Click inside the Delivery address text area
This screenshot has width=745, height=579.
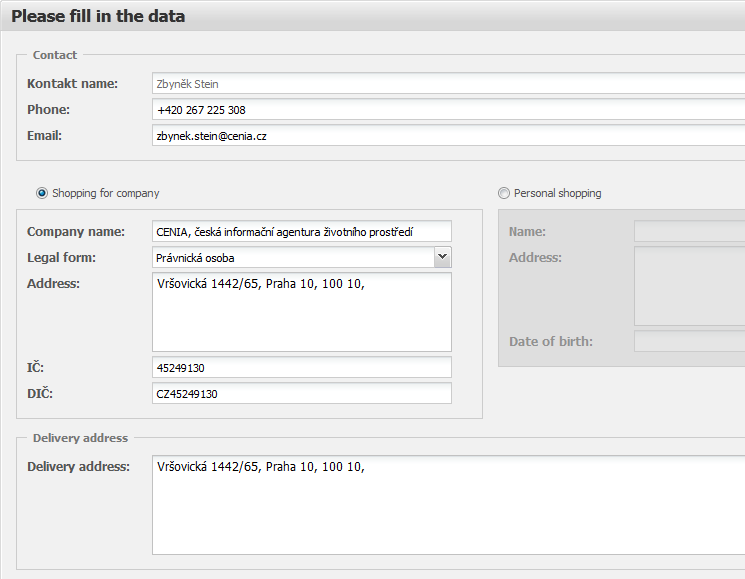(449, 505)
